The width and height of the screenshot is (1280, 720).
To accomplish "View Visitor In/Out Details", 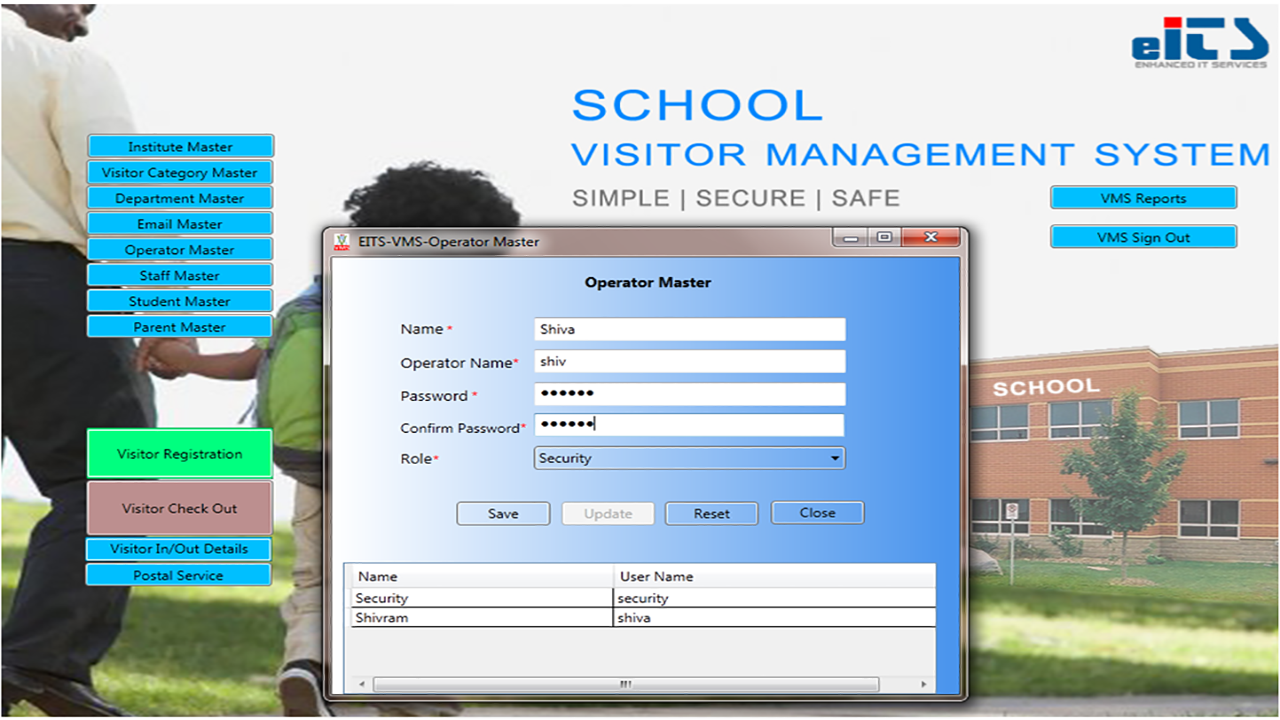I will (179, 549).
